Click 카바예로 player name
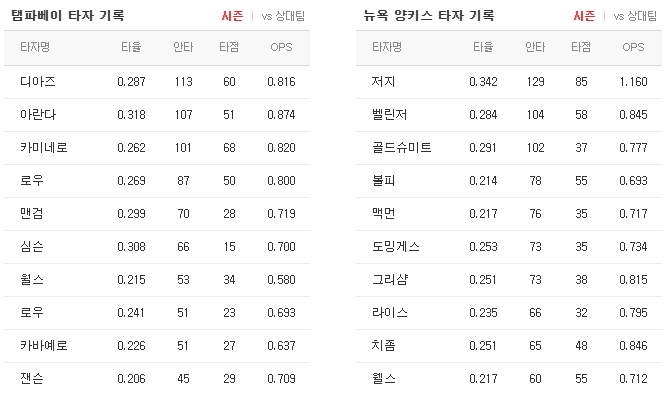The height and width of the screenshot is (412, 666). tap(44, 346)
